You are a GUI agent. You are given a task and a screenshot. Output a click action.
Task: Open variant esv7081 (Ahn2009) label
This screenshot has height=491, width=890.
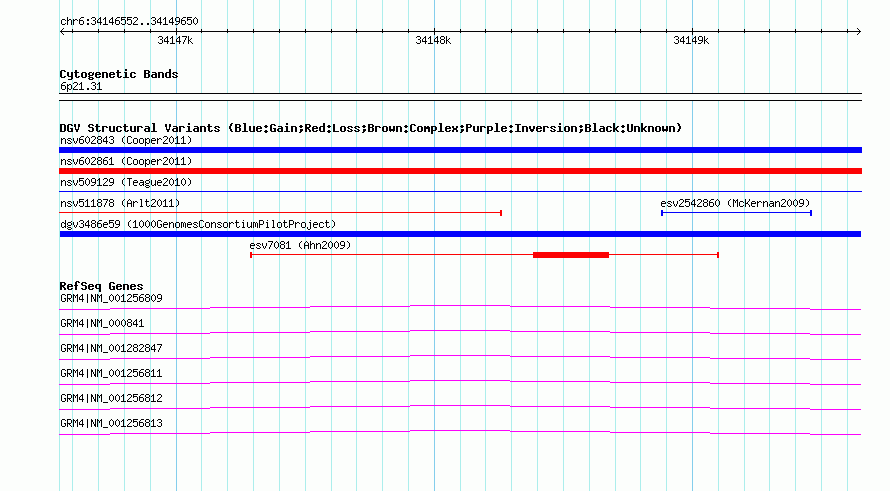click(x=300, y=245)
